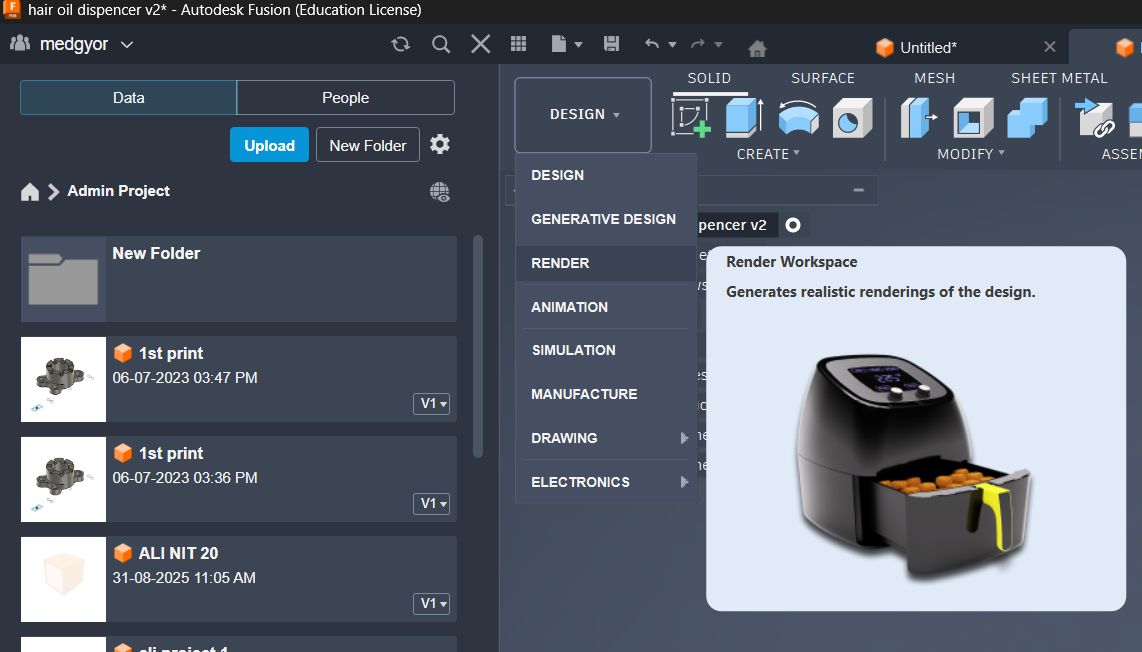Click the team people icon beside medgyor
This screenshot has height=652, width=1142.
pos(20,43)
